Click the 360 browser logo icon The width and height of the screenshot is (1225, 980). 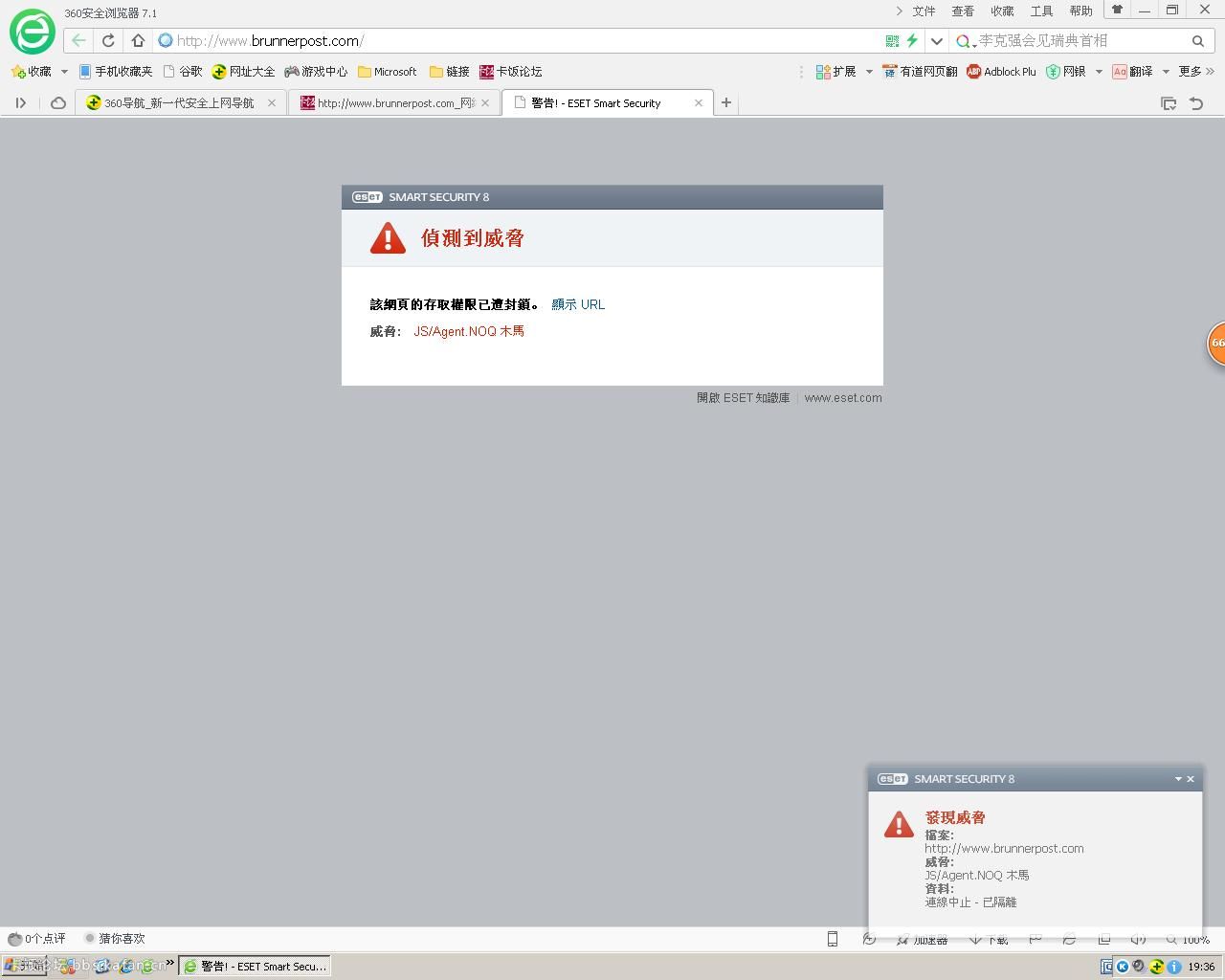point(32,33)
